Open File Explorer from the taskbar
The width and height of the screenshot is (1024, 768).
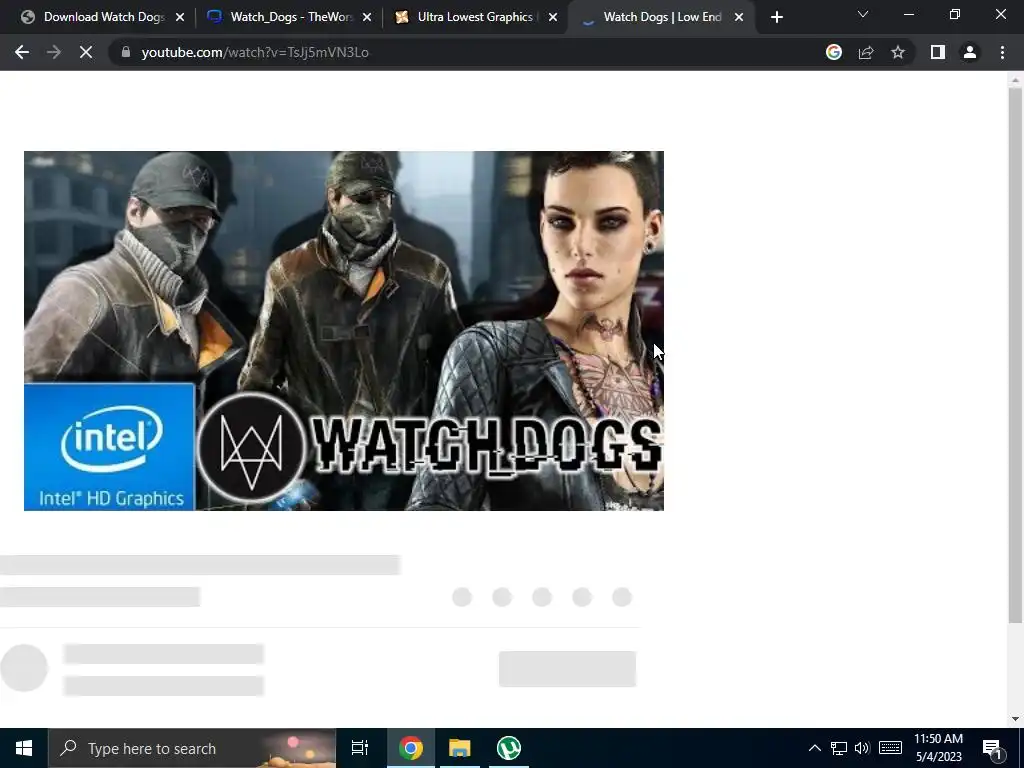(x=460, y=748)
